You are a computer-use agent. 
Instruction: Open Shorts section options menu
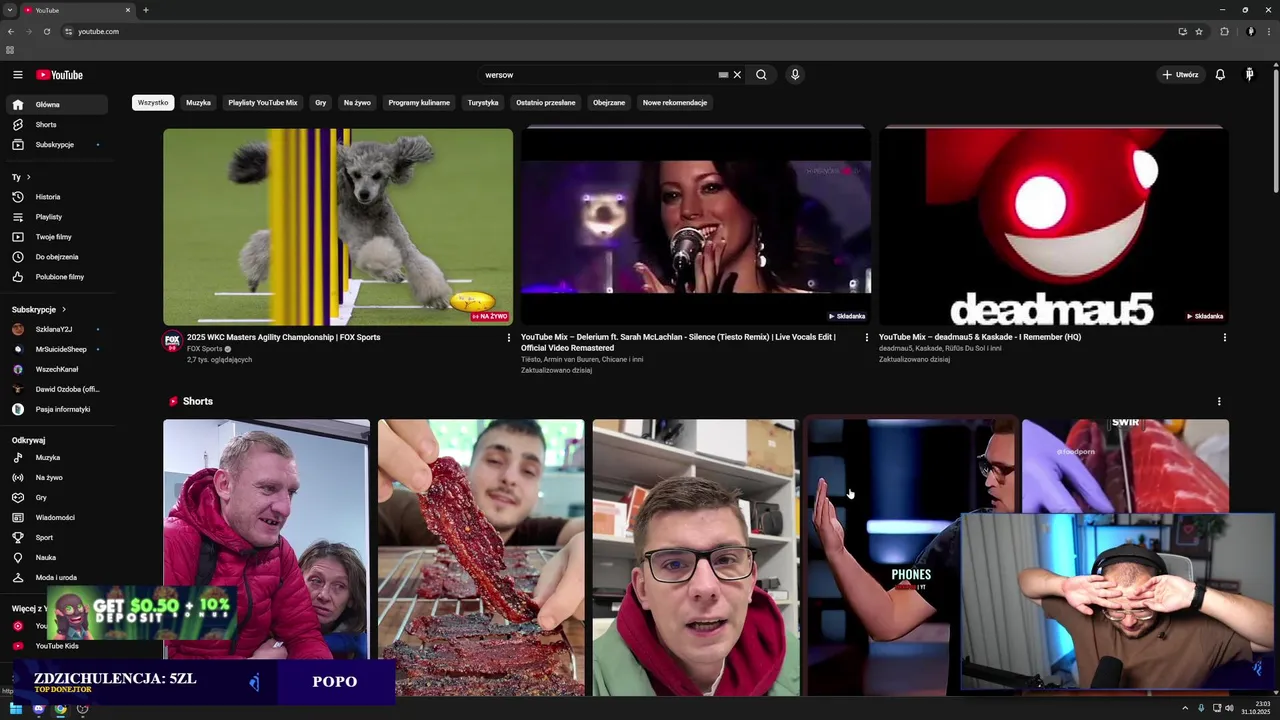point(1219,402)
